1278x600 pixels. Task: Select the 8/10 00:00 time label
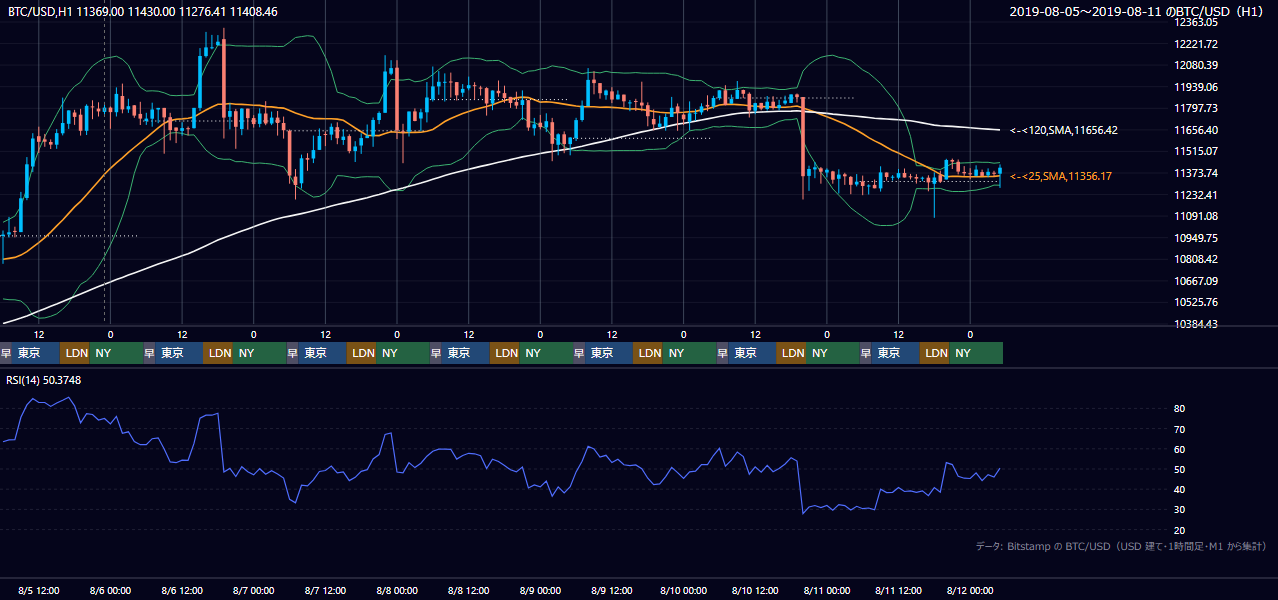click(x=684, y=591)
